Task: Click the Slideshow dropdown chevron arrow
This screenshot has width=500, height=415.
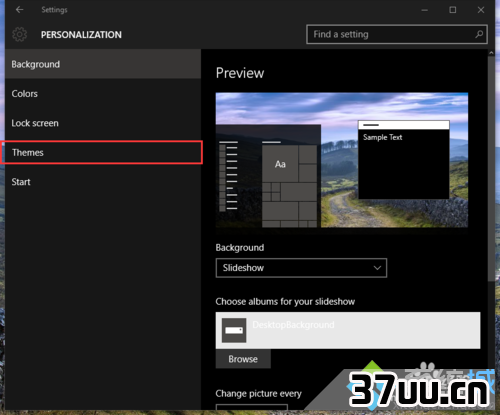Action: click(377, 268)
